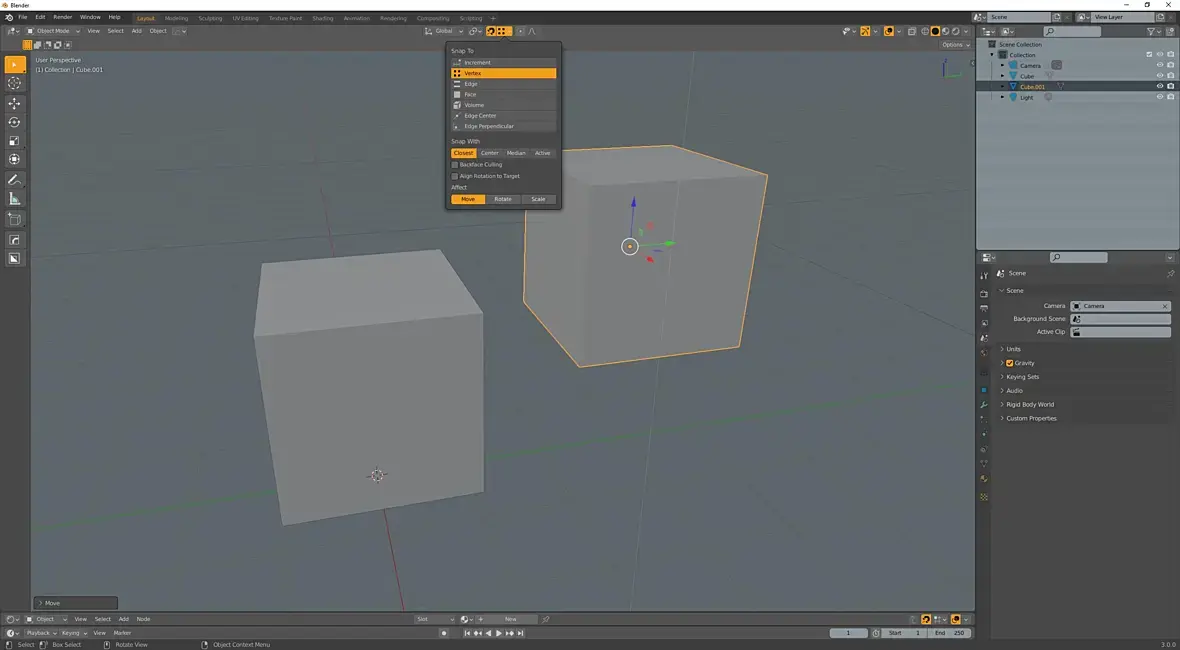Select the Rotate tool in the left toolbar

point(14,122)
